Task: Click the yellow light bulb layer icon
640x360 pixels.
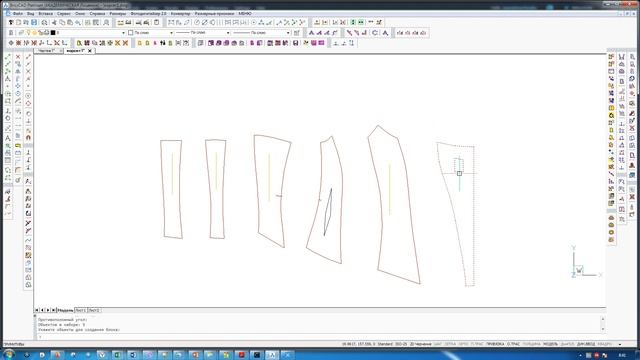Action: coord(27,33)
